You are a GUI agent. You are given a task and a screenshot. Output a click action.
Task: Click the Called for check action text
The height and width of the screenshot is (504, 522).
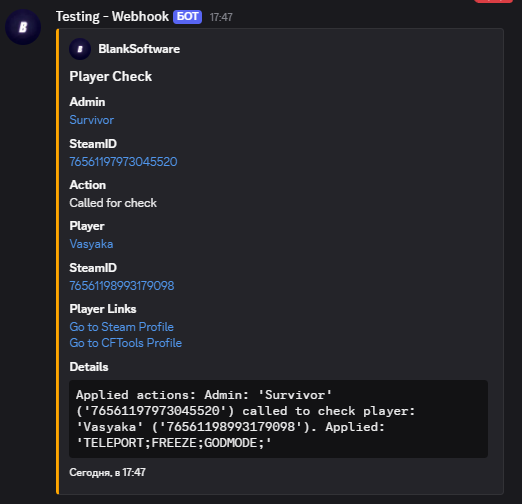point(113,203)
